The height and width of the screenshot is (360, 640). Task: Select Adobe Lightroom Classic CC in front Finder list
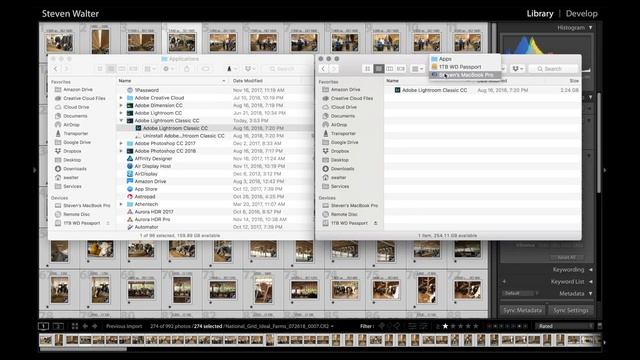pyautogui.click(x=434, y=90)
